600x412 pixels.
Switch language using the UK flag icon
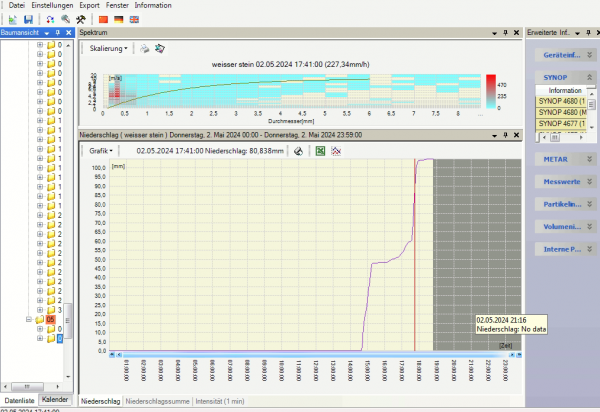134,19
